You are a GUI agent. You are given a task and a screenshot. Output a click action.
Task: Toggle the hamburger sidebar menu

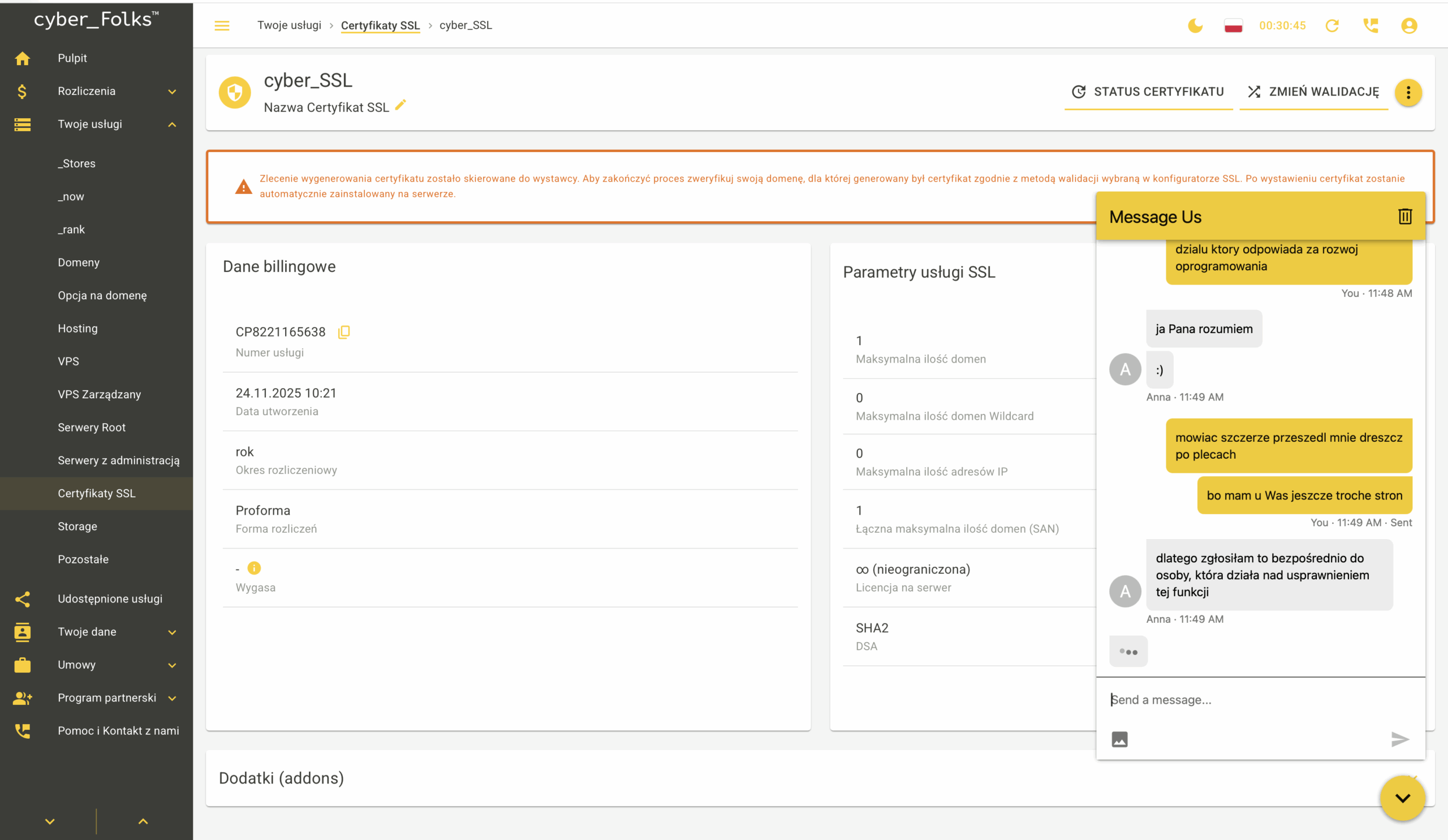click(x=222, y=25)
